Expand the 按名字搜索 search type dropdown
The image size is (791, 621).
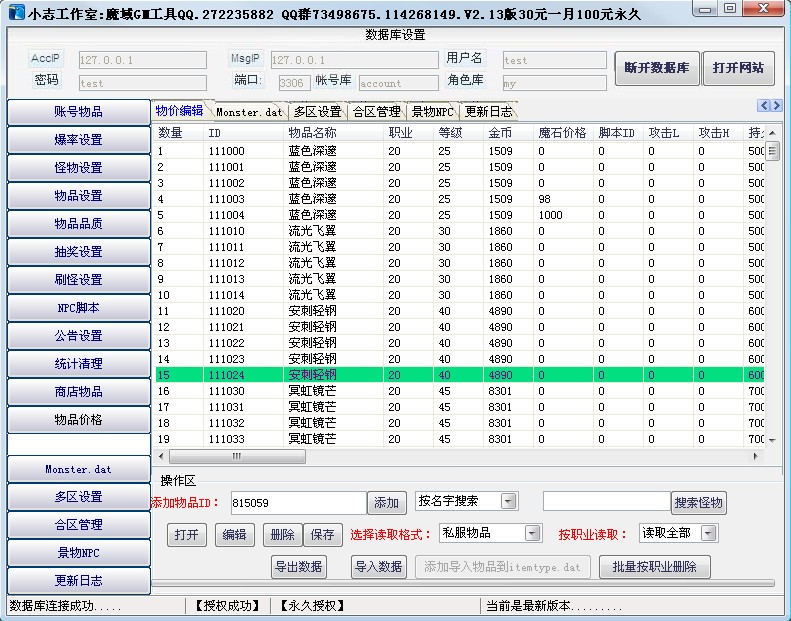(x=508, y=501)
